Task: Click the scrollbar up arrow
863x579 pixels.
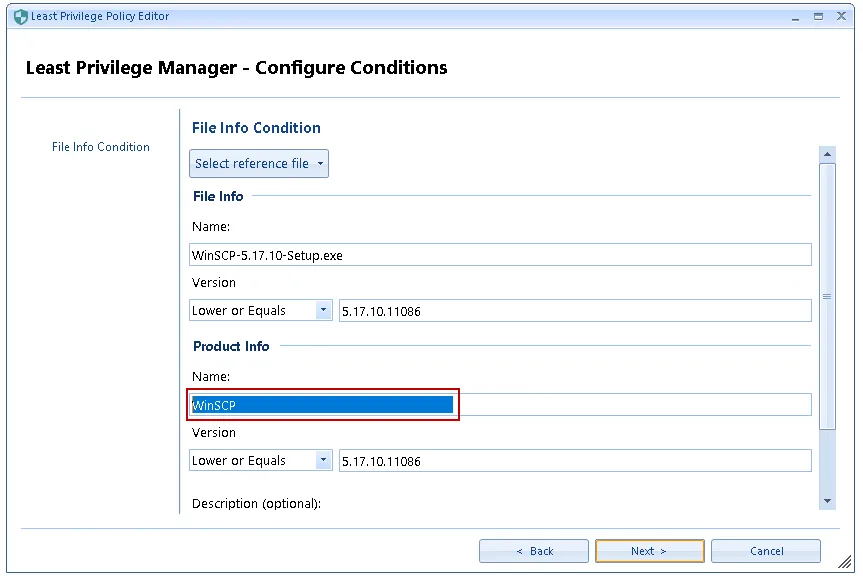Action: [827, 155]
